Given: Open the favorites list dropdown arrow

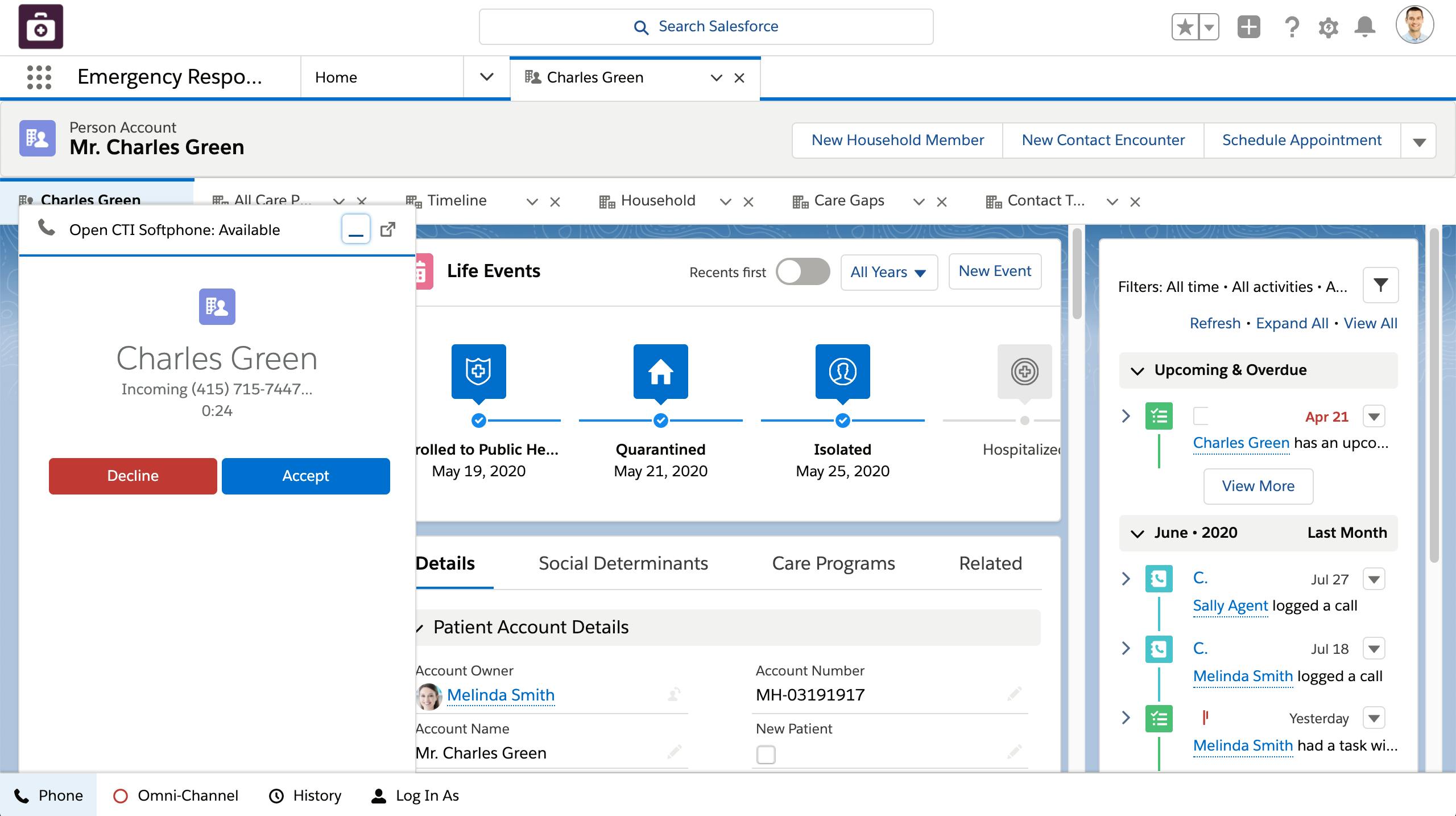Looking at the screenshot, I should click(x=1209, y=27).
